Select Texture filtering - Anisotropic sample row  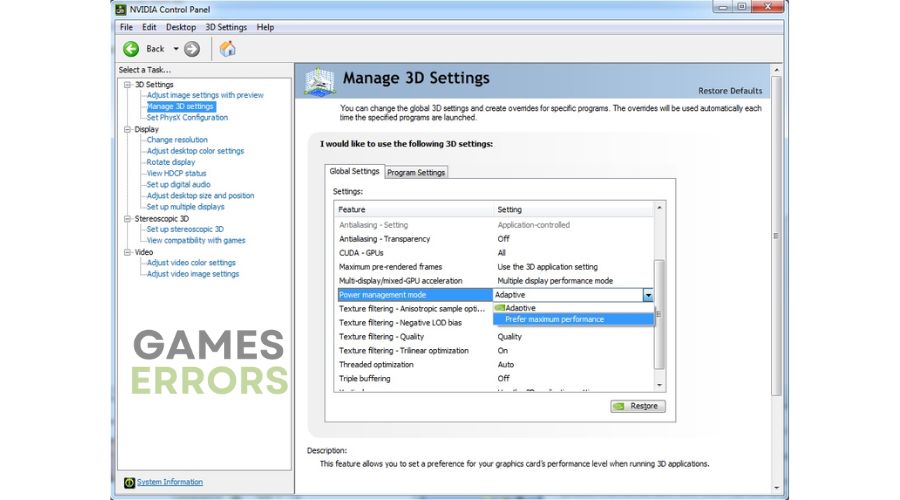(x=414, y=309)
